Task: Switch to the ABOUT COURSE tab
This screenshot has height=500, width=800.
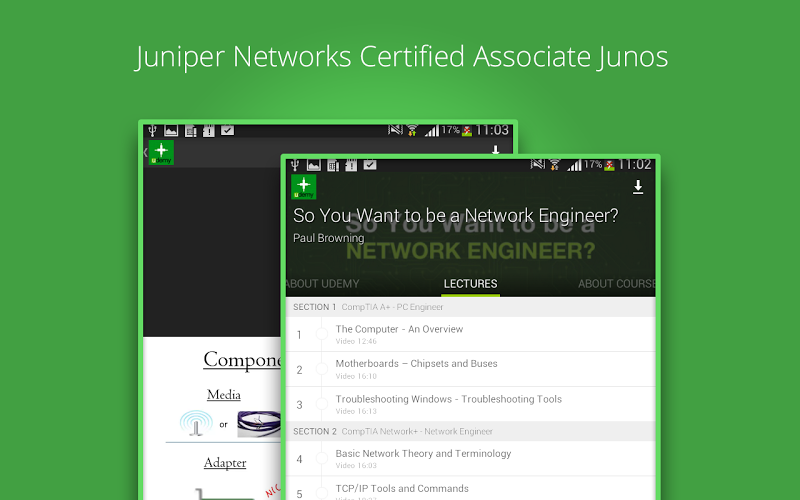Action: pos(616,284)
